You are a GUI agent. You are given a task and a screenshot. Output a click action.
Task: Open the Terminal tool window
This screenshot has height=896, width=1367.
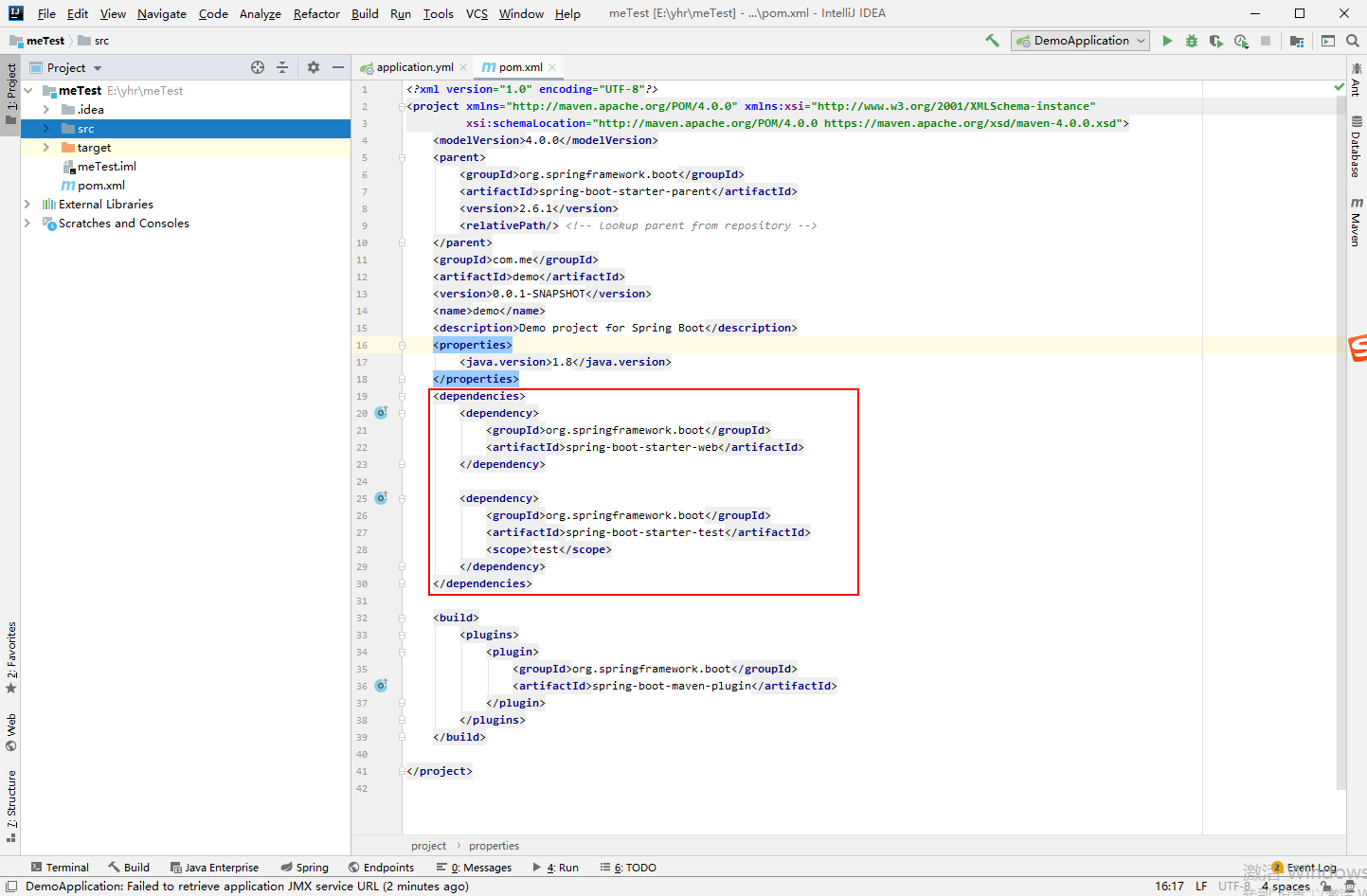click(60, 868)
